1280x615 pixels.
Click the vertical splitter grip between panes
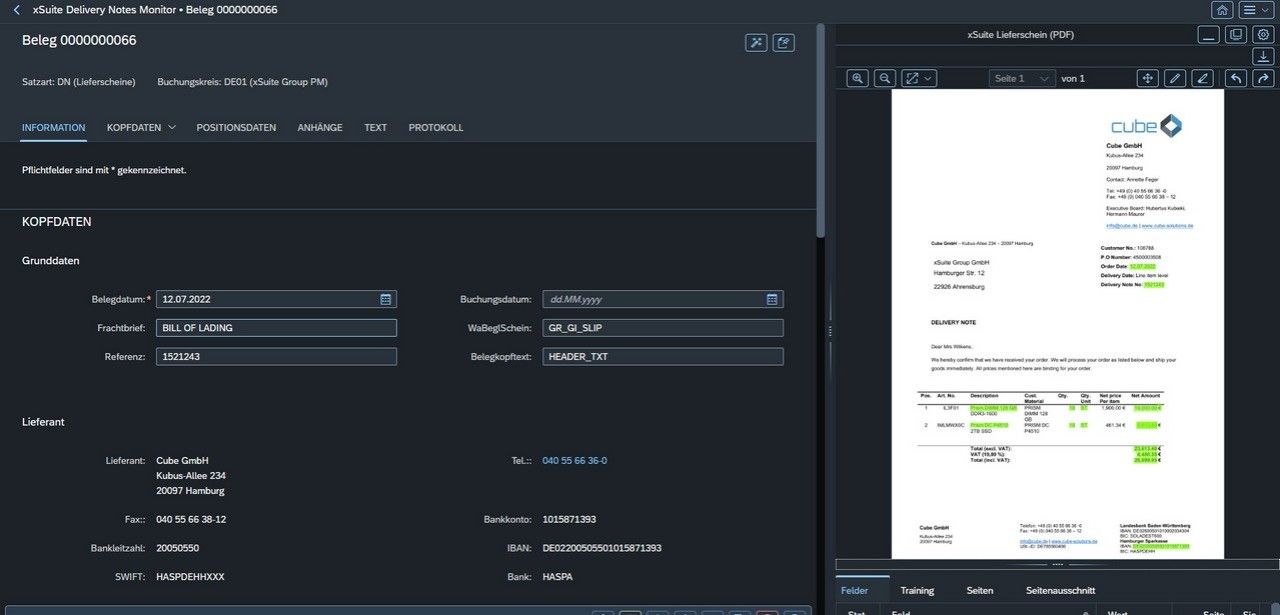click(x=830, y=330)
